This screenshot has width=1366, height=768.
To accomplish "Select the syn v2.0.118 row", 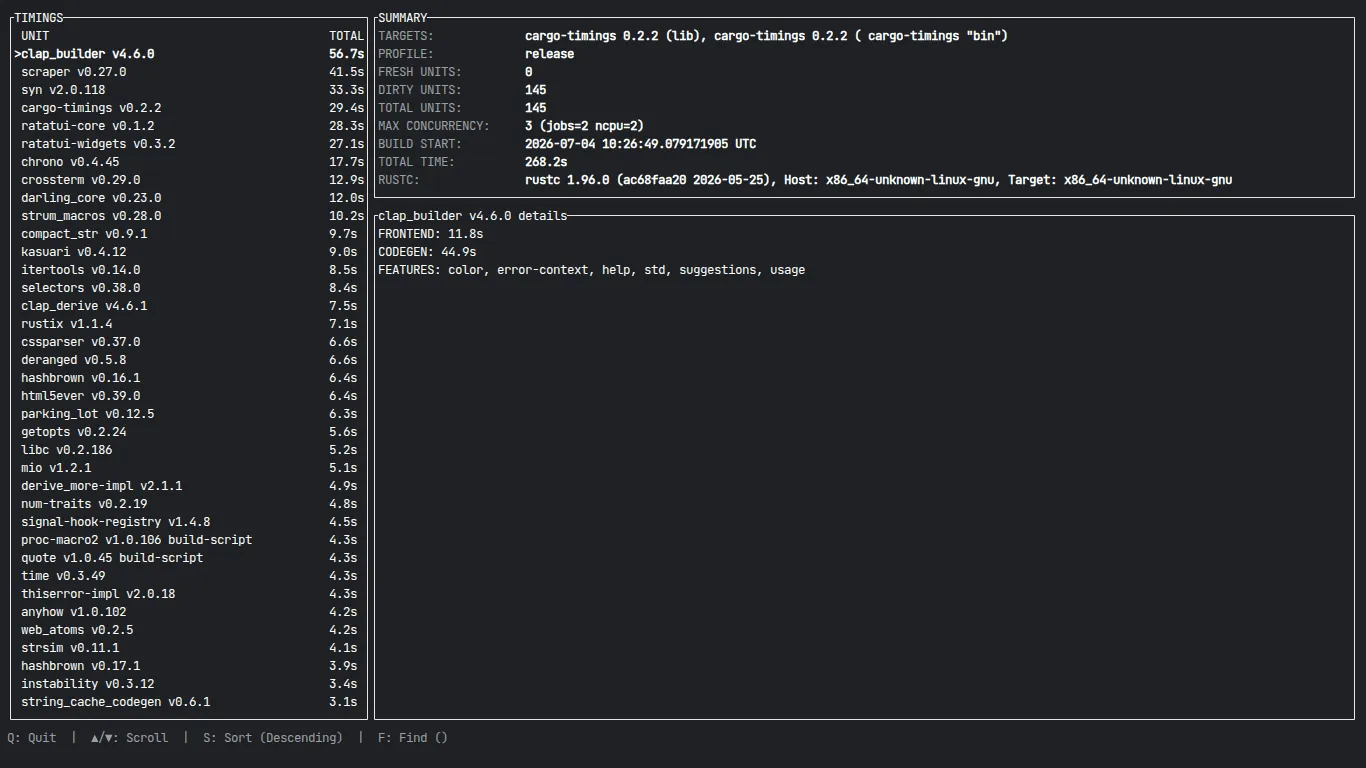I will (x=189, y=90).
